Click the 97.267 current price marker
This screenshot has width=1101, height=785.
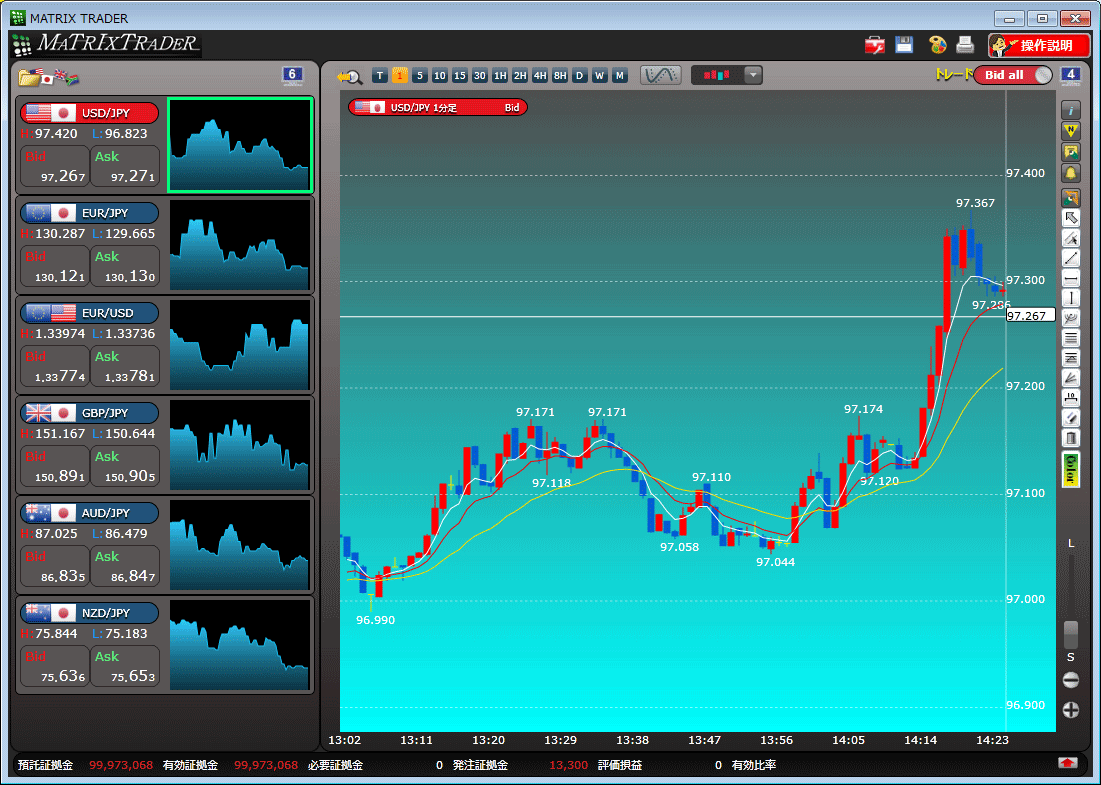click(1030, 316)
